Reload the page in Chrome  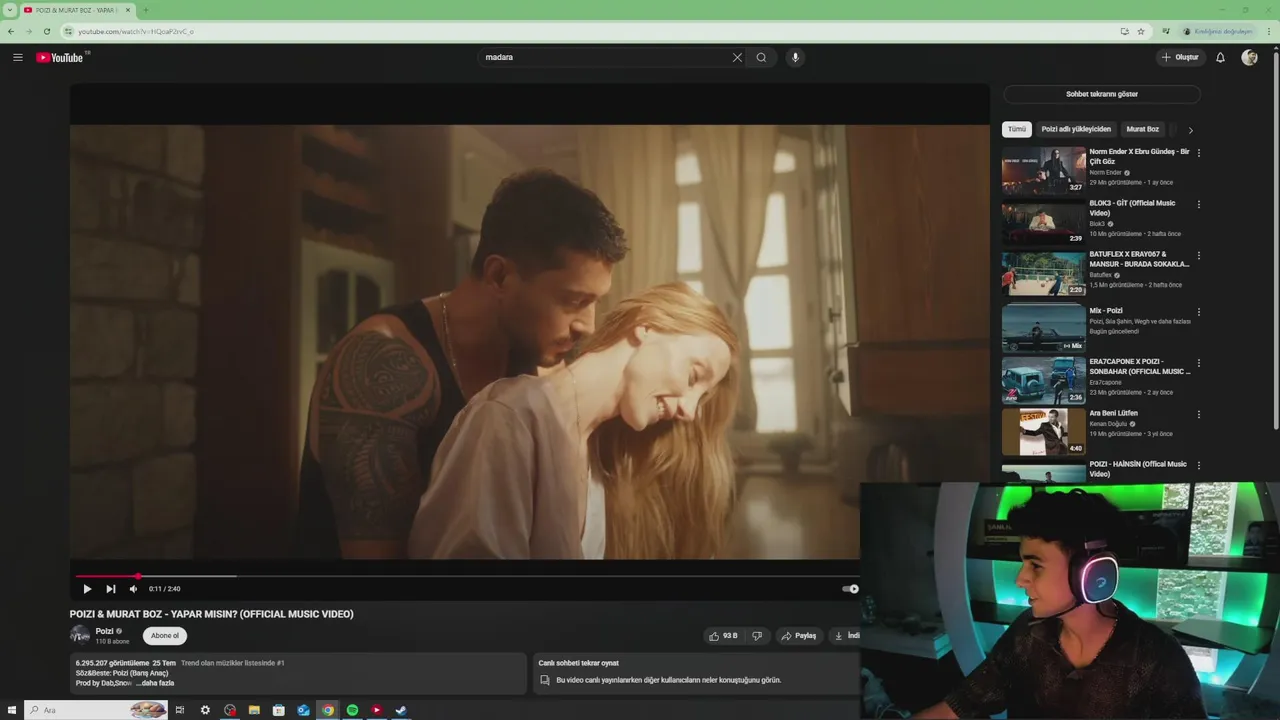pyautogui.click(x=46, y=31)
